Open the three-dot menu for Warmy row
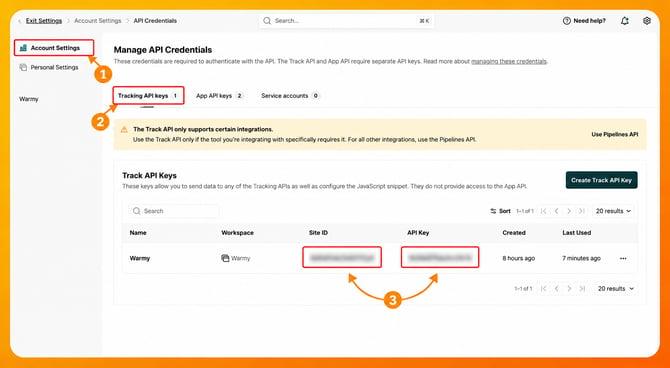670x368 pixels. coord(623,258)
